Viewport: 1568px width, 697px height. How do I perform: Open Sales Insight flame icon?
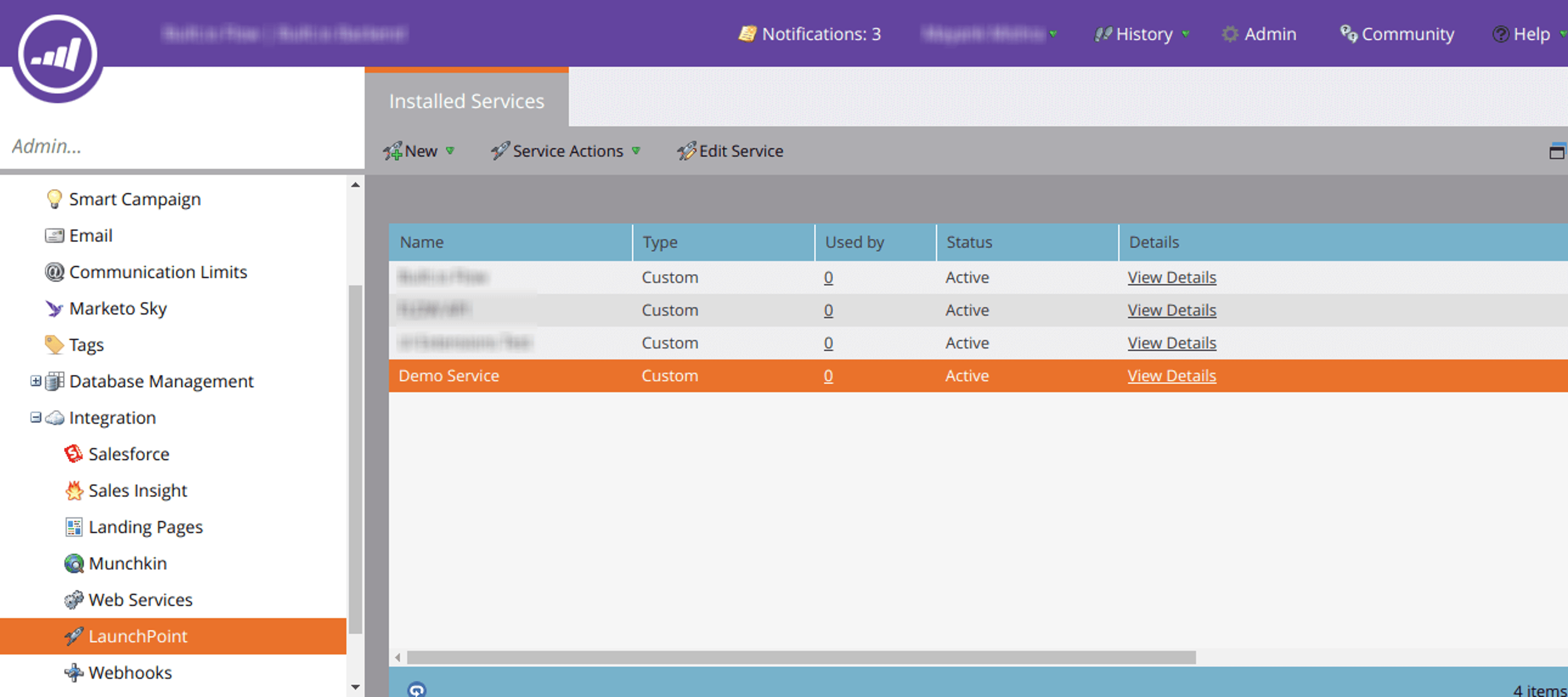(73, 490)
